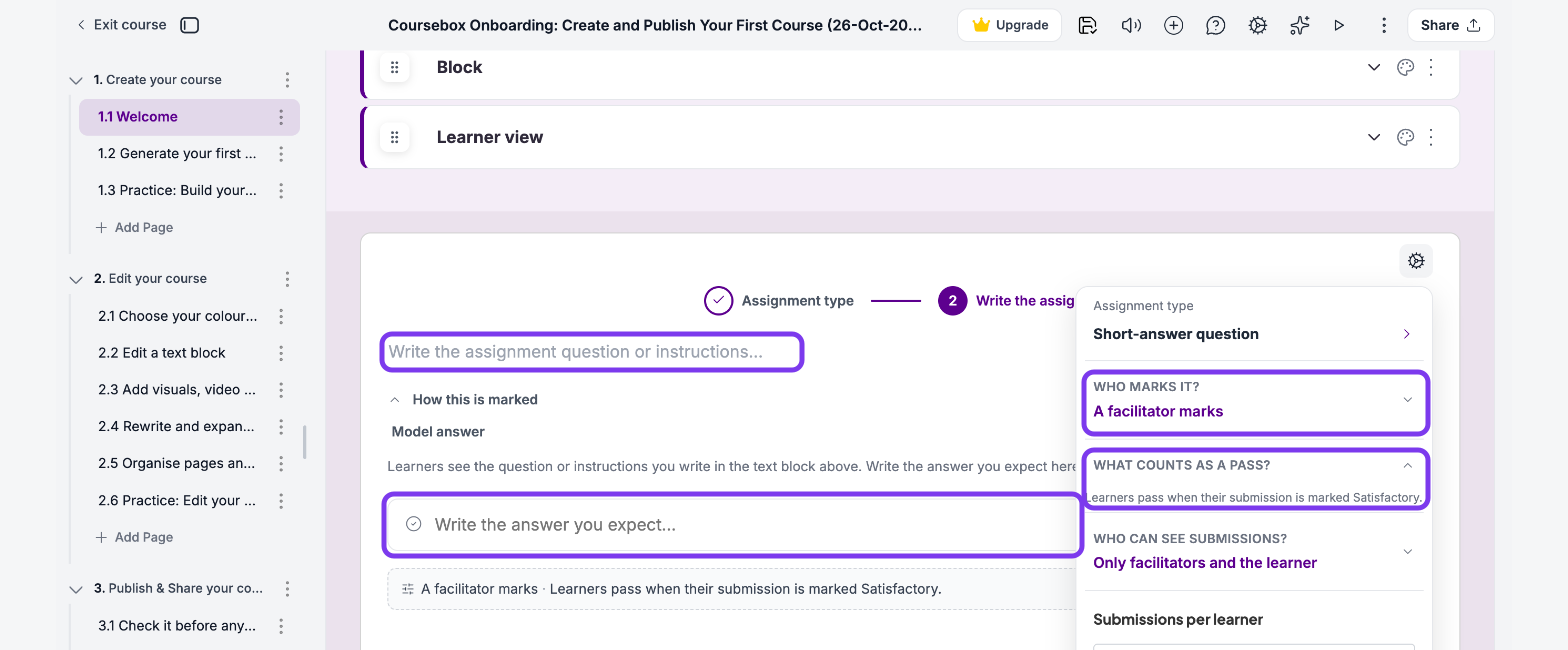Click Add Page under Edit your course
1568x650 pixels.
click(134, 538)
